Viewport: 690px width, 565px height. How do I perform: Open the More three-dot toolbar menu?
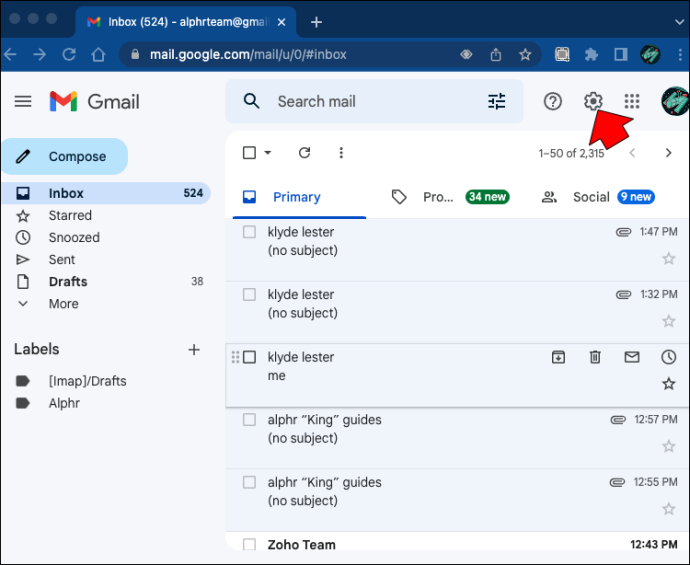coord(341,153)
